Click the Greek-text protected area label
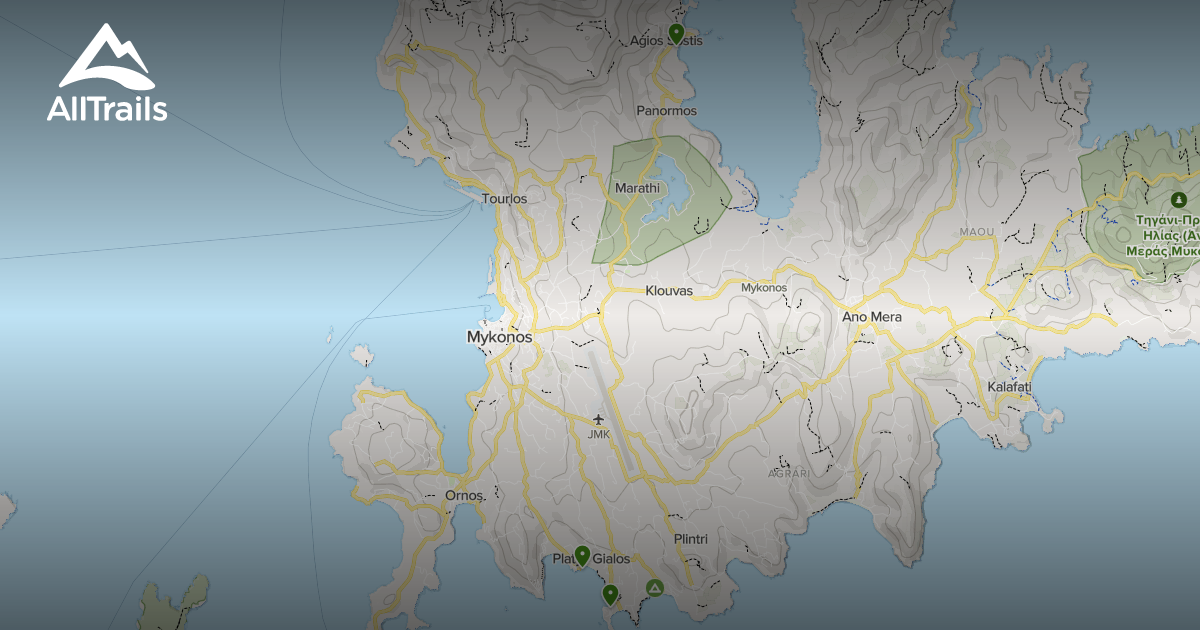This screenshot has width=1200, height=630. [1166, 235]
